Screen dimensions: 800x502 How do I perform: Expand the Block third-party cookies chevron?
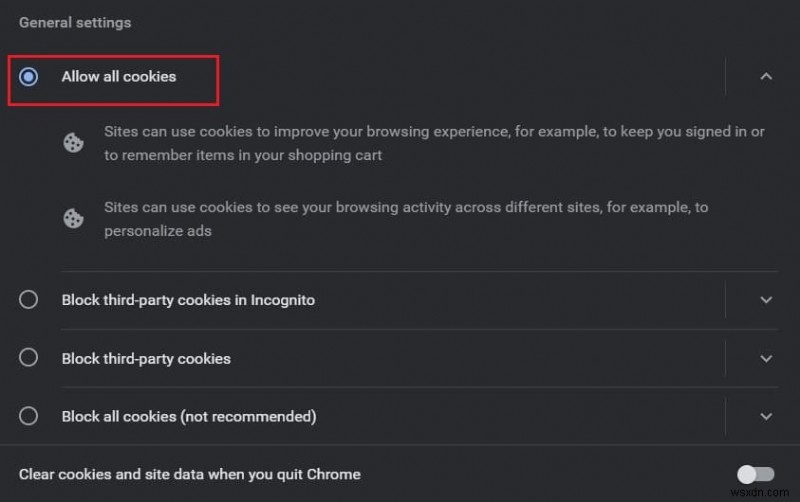click(766, 358)
